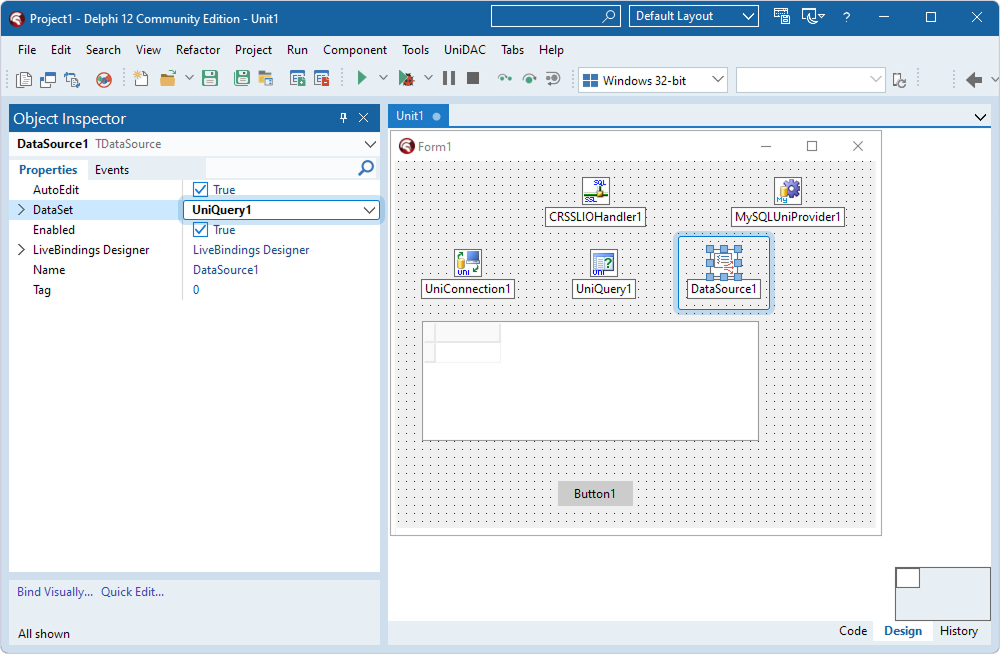The height and width of the screenshot is (654, 1000).
Task: Open the editor tabs list chevron
Action: coord(980,117)
